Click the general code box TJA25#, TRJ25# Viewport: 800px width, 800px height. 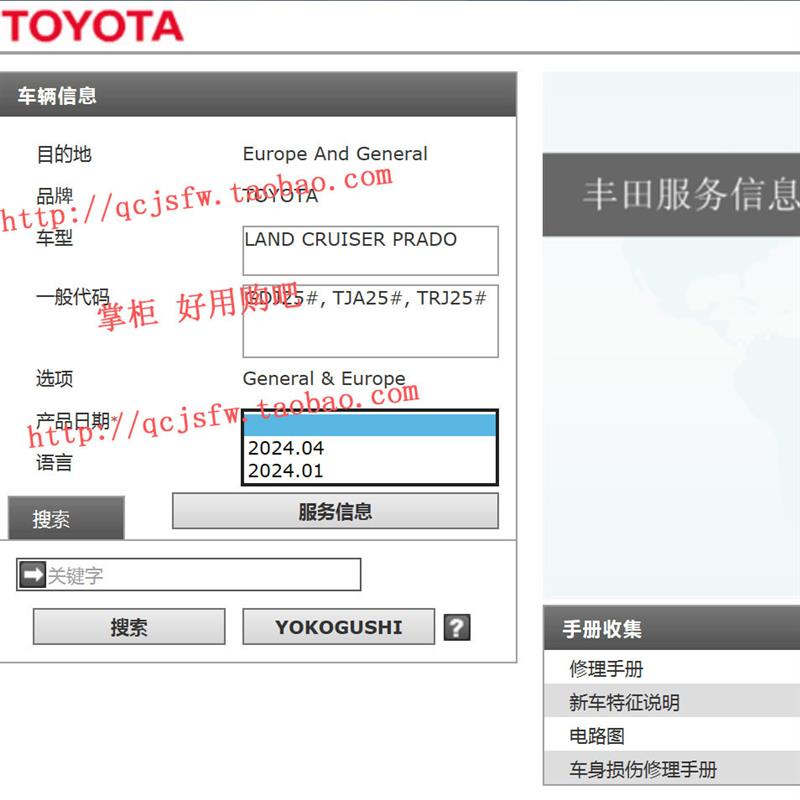click(x=370, y=321)
